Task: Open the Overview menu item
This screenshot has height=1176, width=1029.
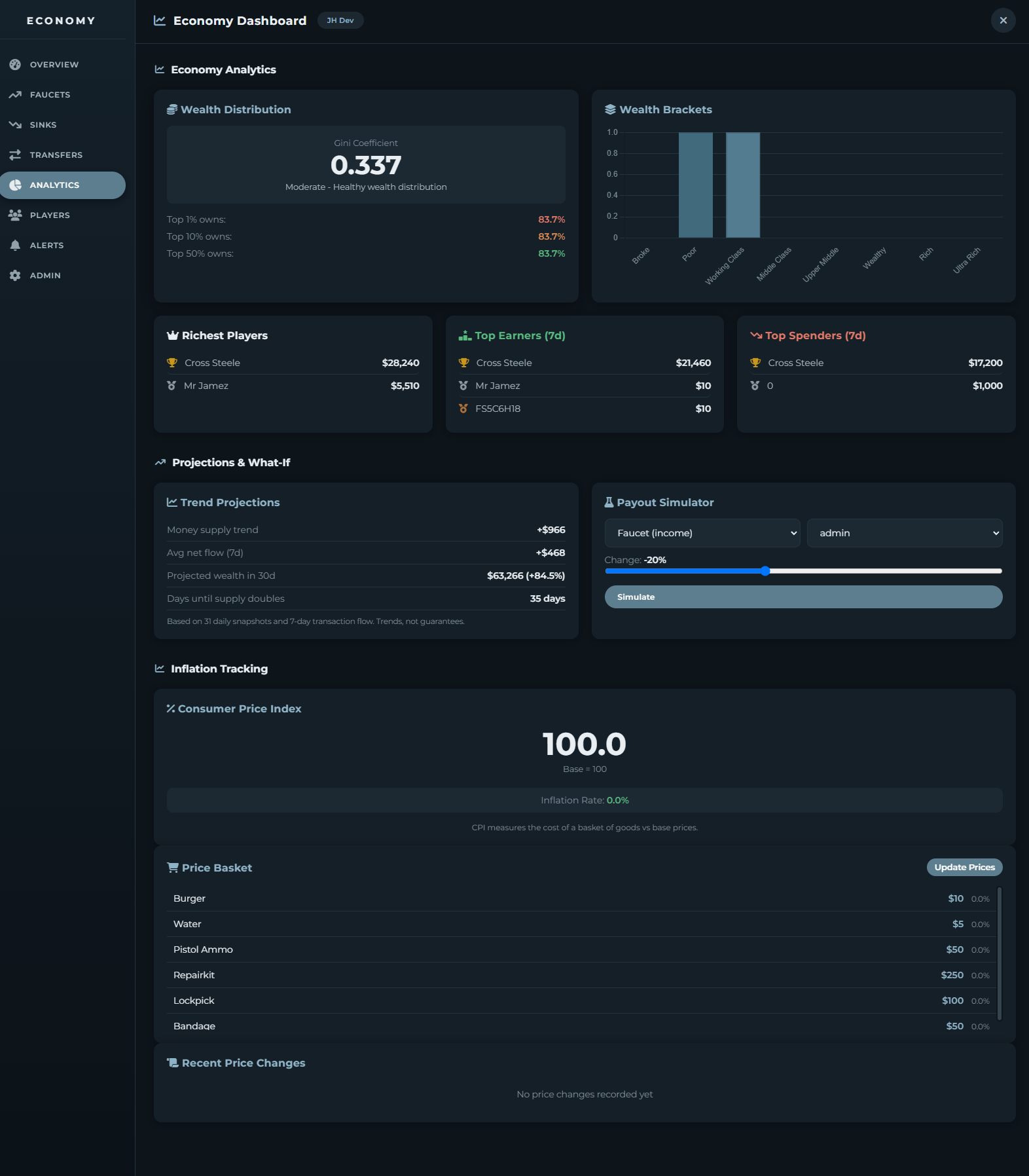Action: [63, 64]
